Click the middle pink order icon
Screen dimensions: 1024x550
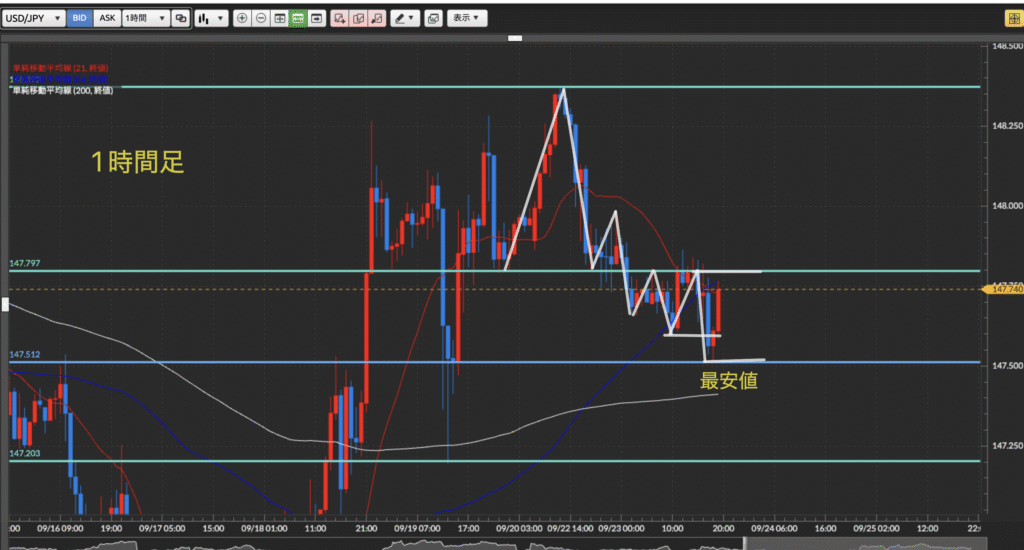359,18
